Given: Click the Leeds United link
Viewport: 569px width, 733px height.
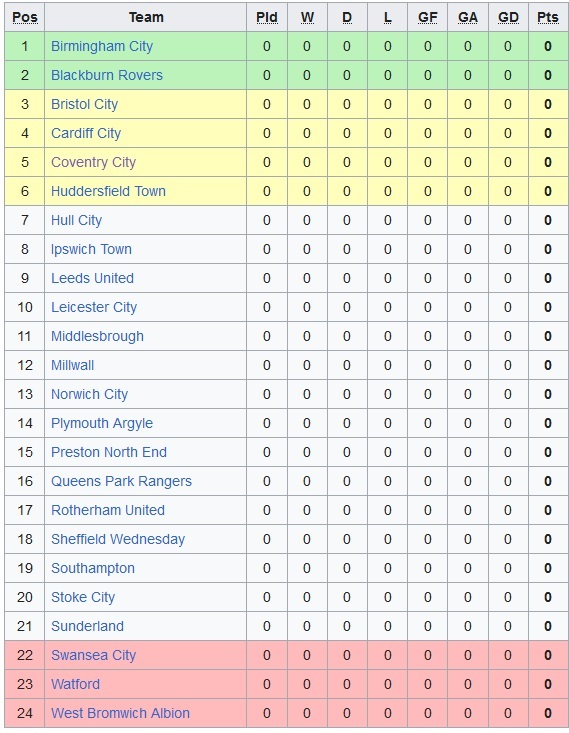Looking at the screenshot, I should (x=92, y=278).
